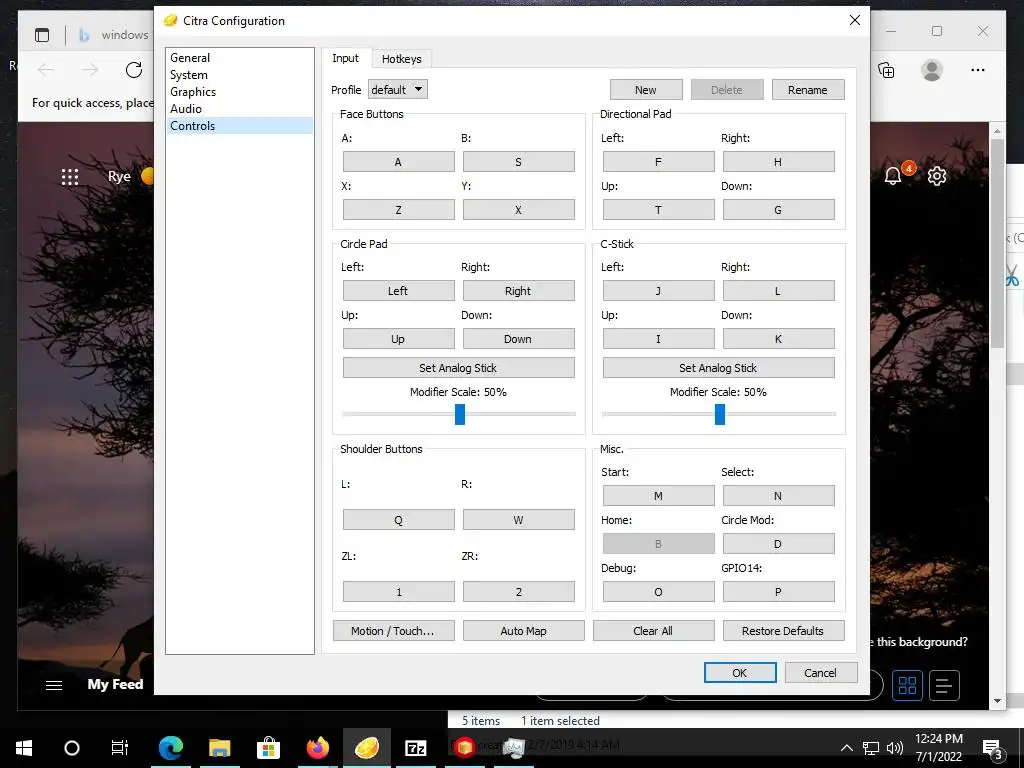Switch to Citra lemon icon in taskbar
1024x768 pixels.
(367, 747)
